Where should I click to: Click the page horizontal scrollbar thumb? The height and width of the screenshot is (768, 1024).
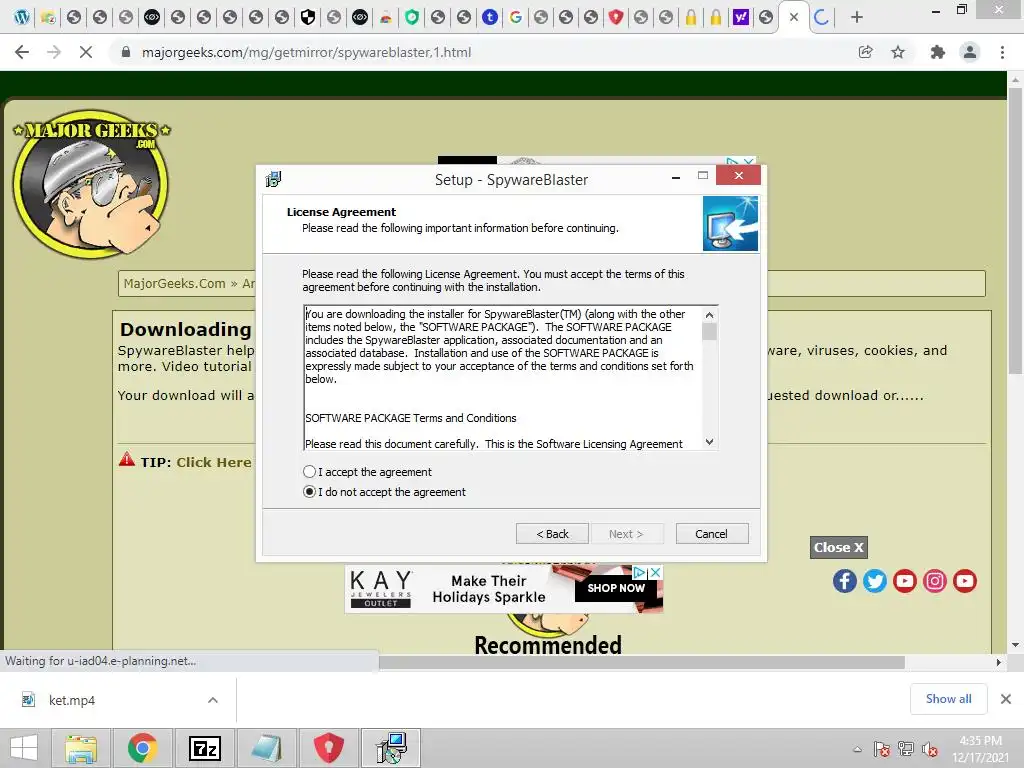pyautogui.click(x=641, y=662)
